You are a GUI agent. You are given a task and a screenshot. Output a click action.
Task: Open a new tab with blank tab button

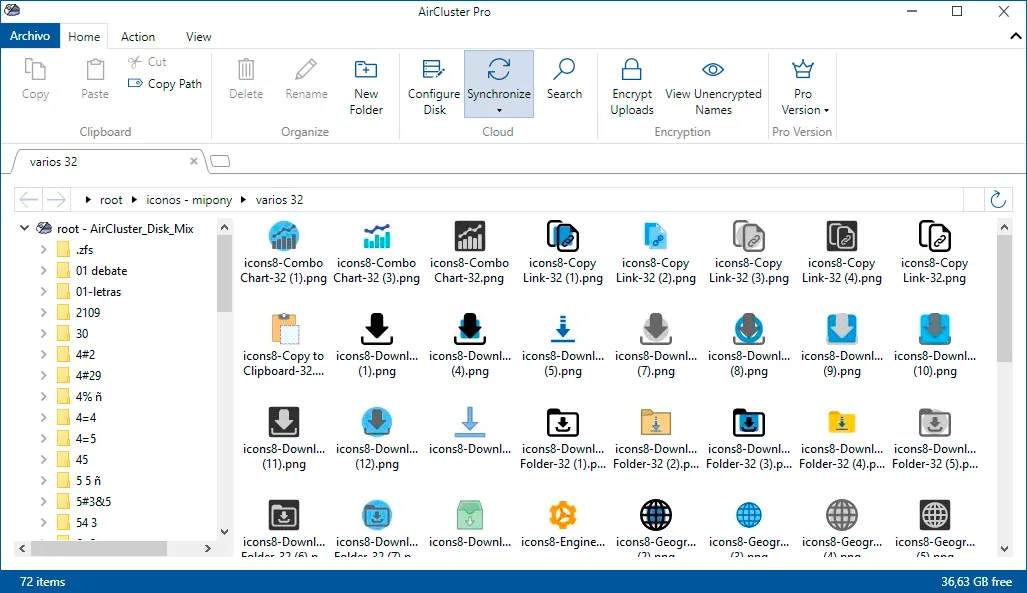(x=220, y=161)
